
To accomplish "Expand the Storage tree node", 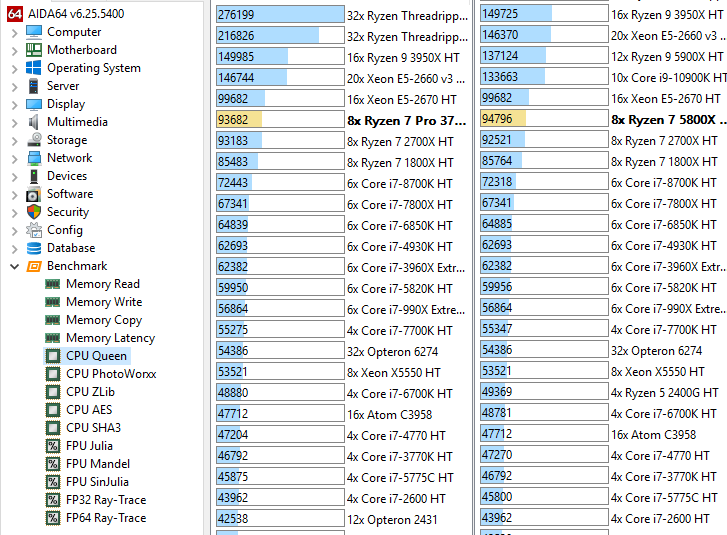I will [x=14, y=140].
